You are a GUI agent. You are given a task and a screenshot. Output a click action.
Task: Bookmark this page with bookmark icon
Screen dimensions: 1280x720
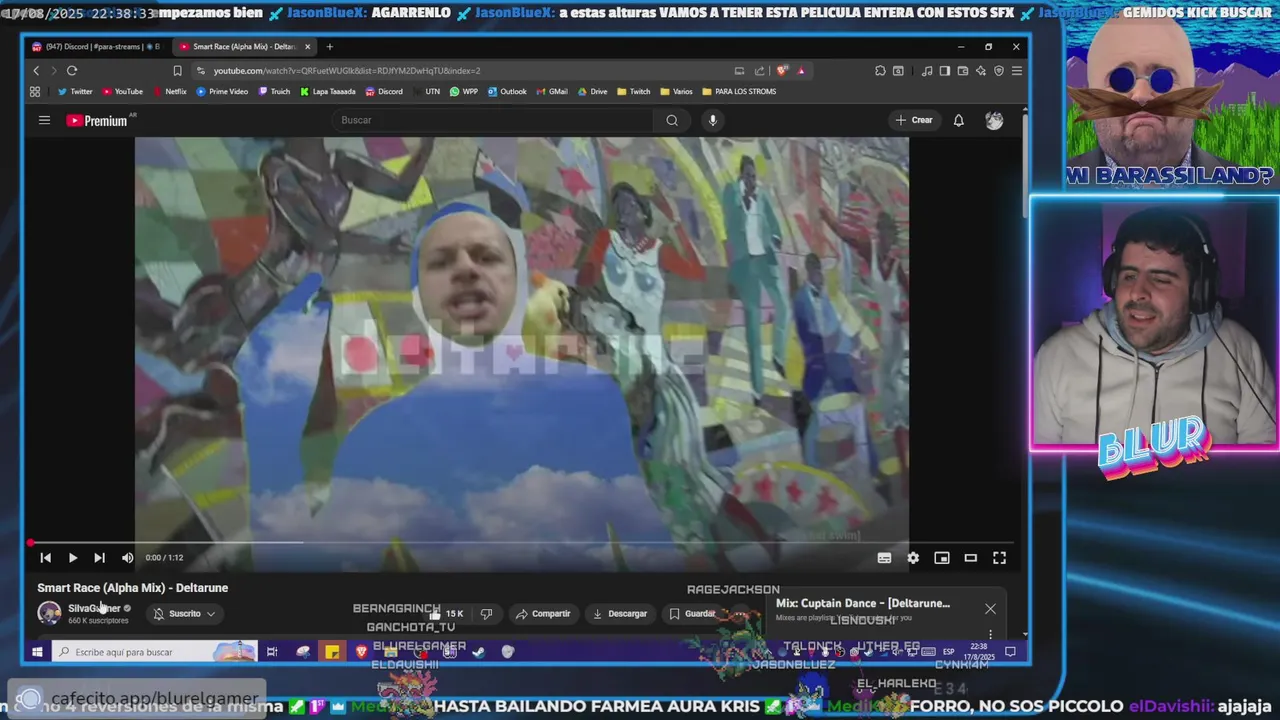coord(177,71)
